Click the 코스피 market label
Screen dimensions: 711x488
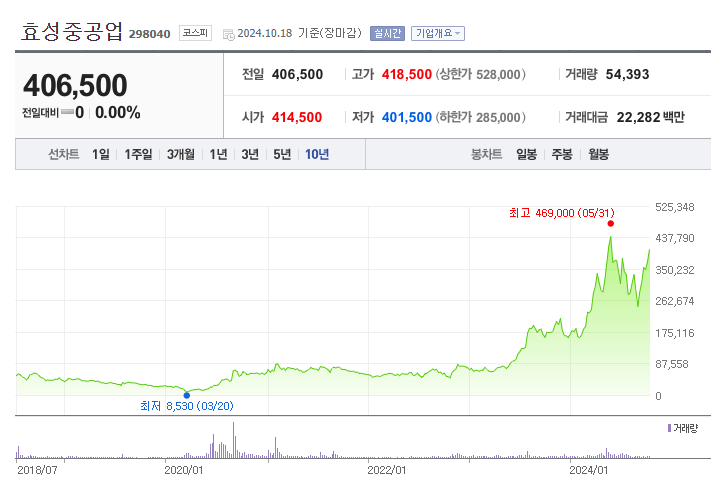coord(195,33)
